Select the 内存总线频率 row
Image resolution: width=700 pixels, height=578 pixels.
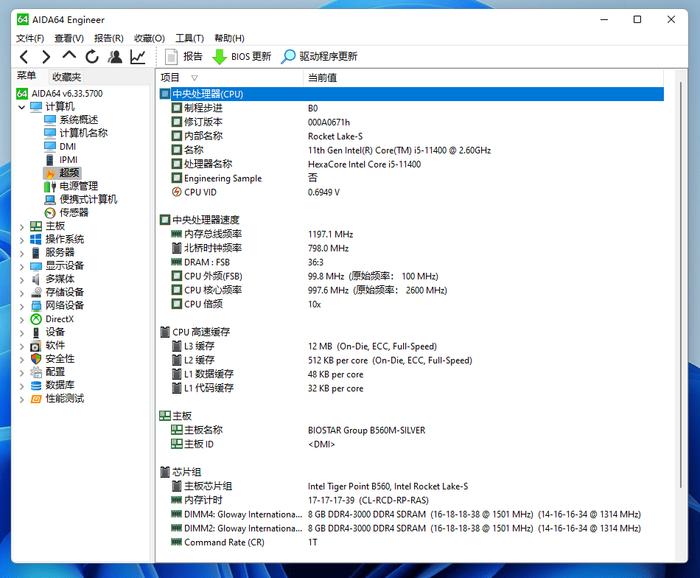click(411, 234)
